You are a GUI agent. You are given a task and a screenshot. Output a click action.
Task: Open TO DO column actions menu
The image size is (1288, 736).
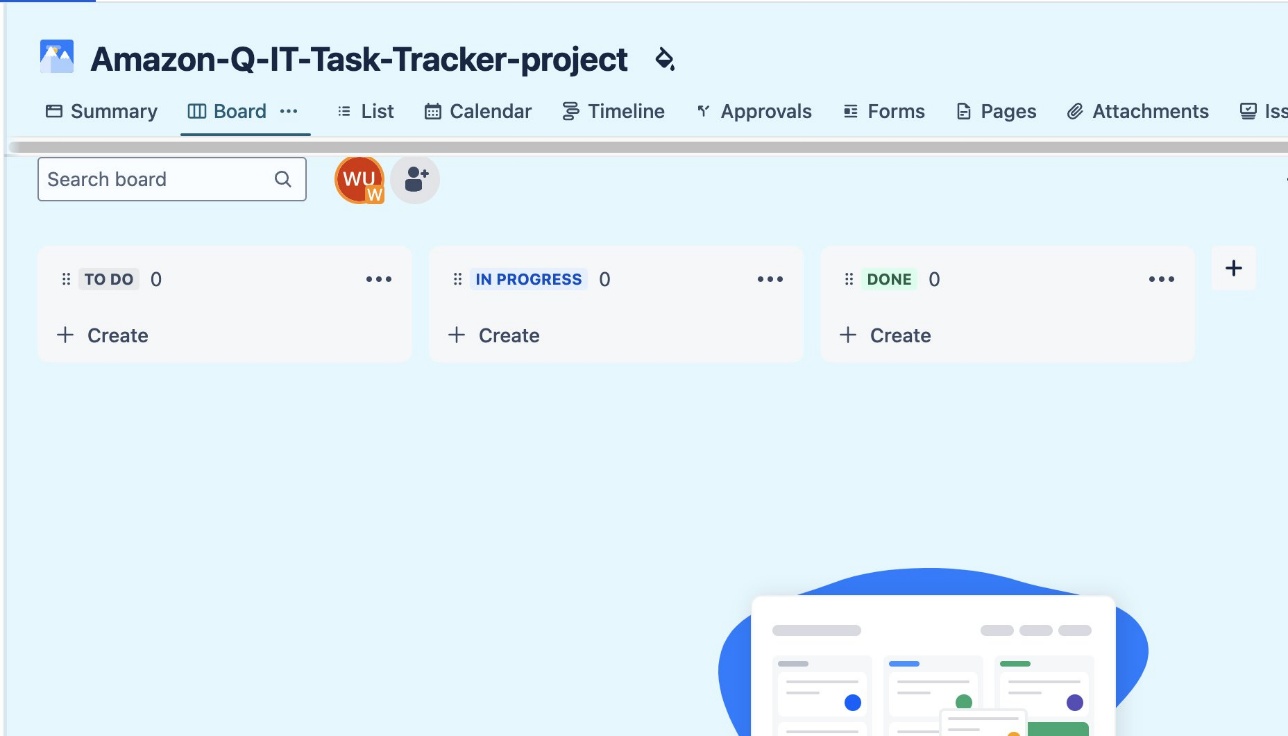tap(379, 279)
